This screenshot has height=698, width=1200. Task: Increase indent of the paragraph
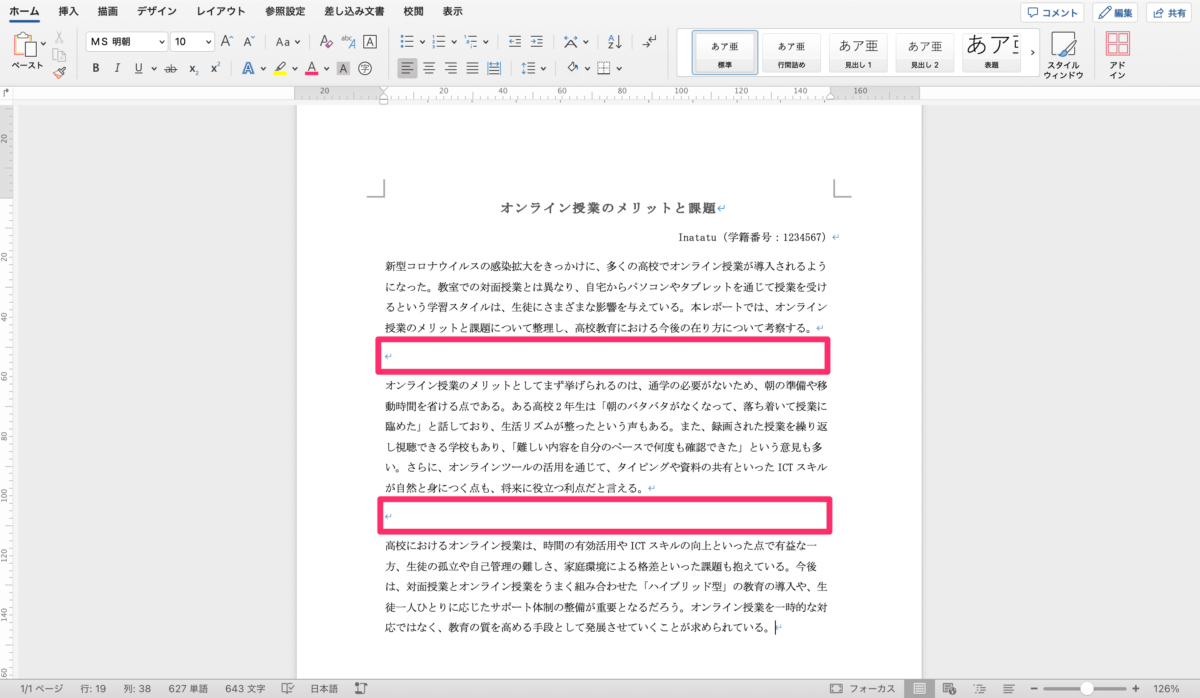coord(538,42)
